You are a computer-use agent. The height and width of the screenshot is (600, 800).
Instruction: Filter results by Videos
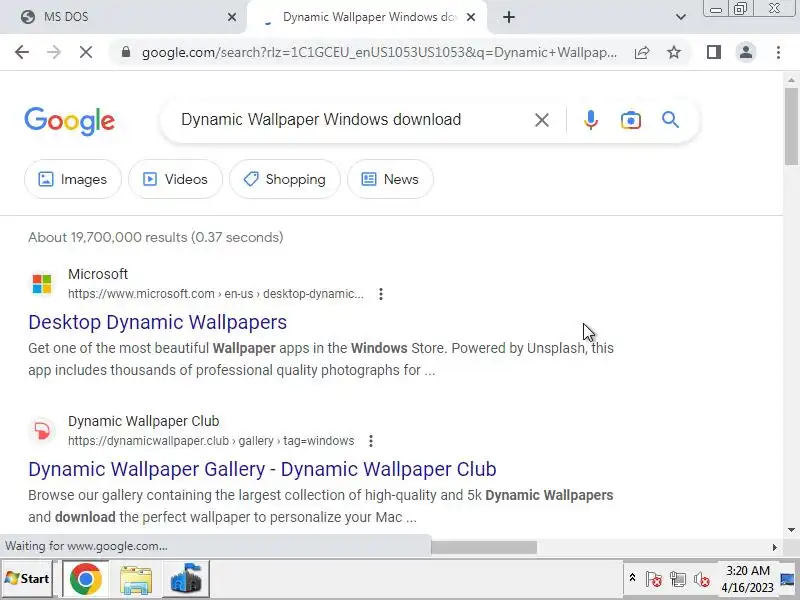(x=176, y=179)
